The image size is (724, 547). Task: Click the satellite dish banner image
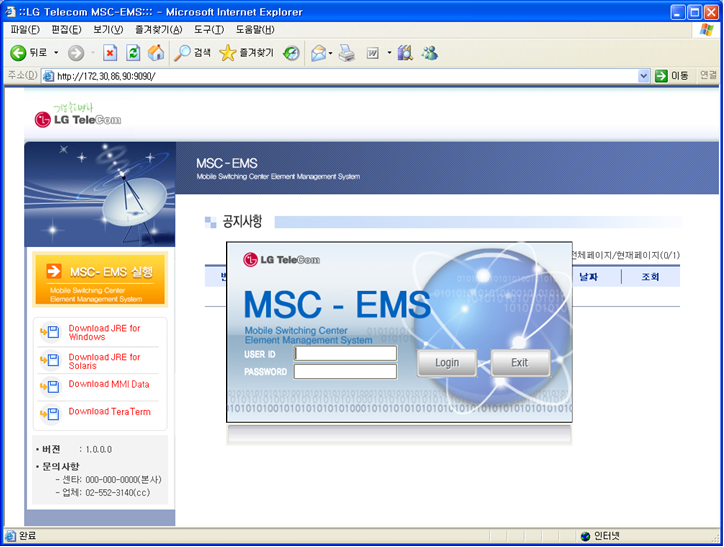point(100,194)
